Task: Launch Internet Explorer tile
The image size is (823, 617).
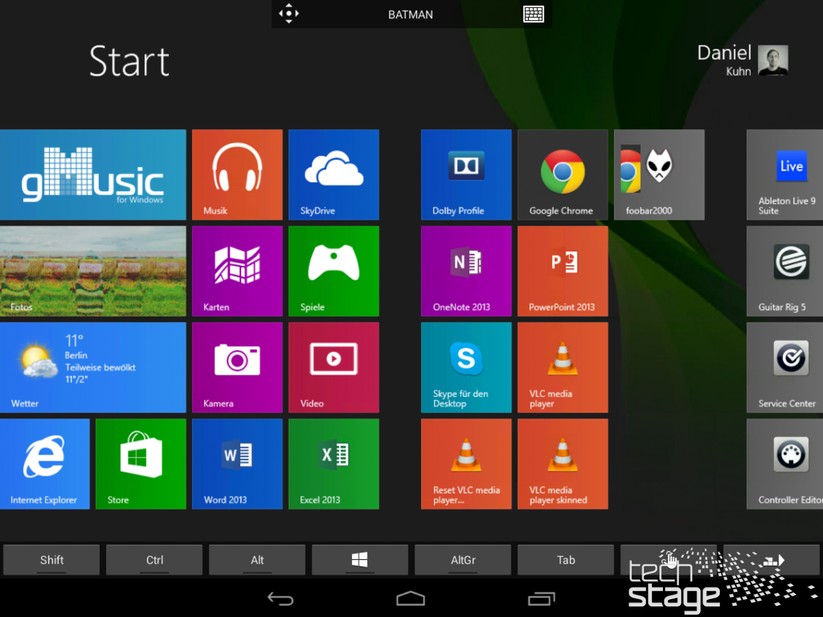Action: 45,464
